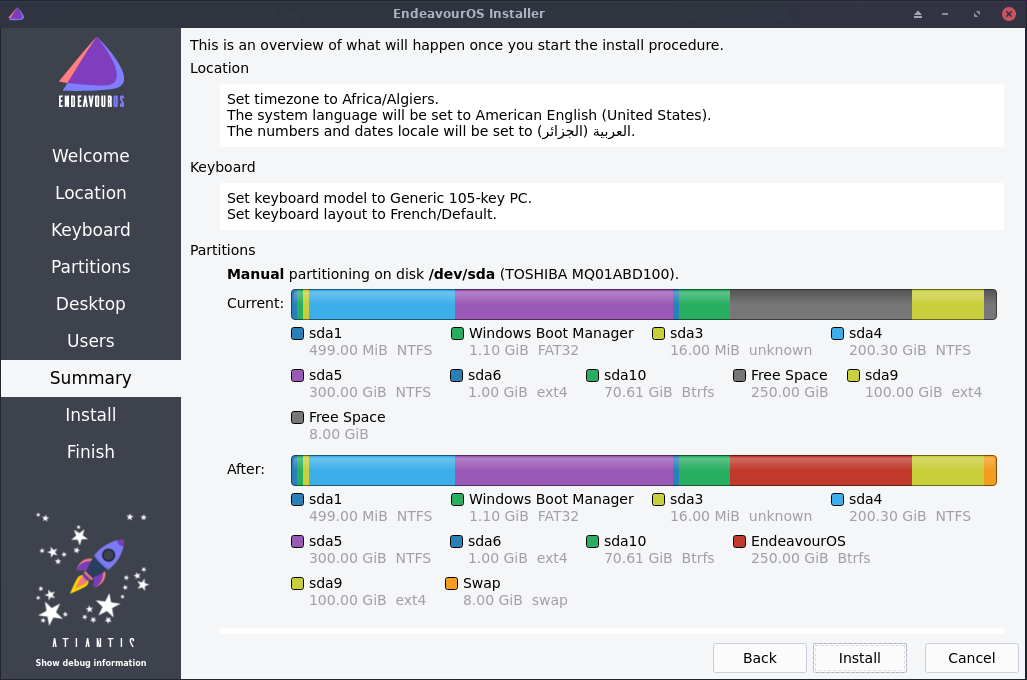
Task: Go to the Welcome step in sidebar
Action: pyautogui.click(x=91, y=156)
